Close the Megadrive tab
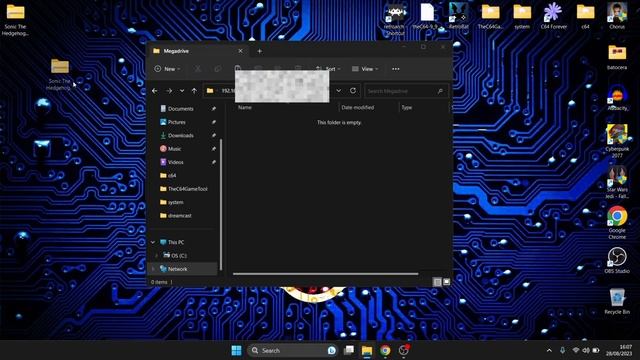 click(240, 51)
